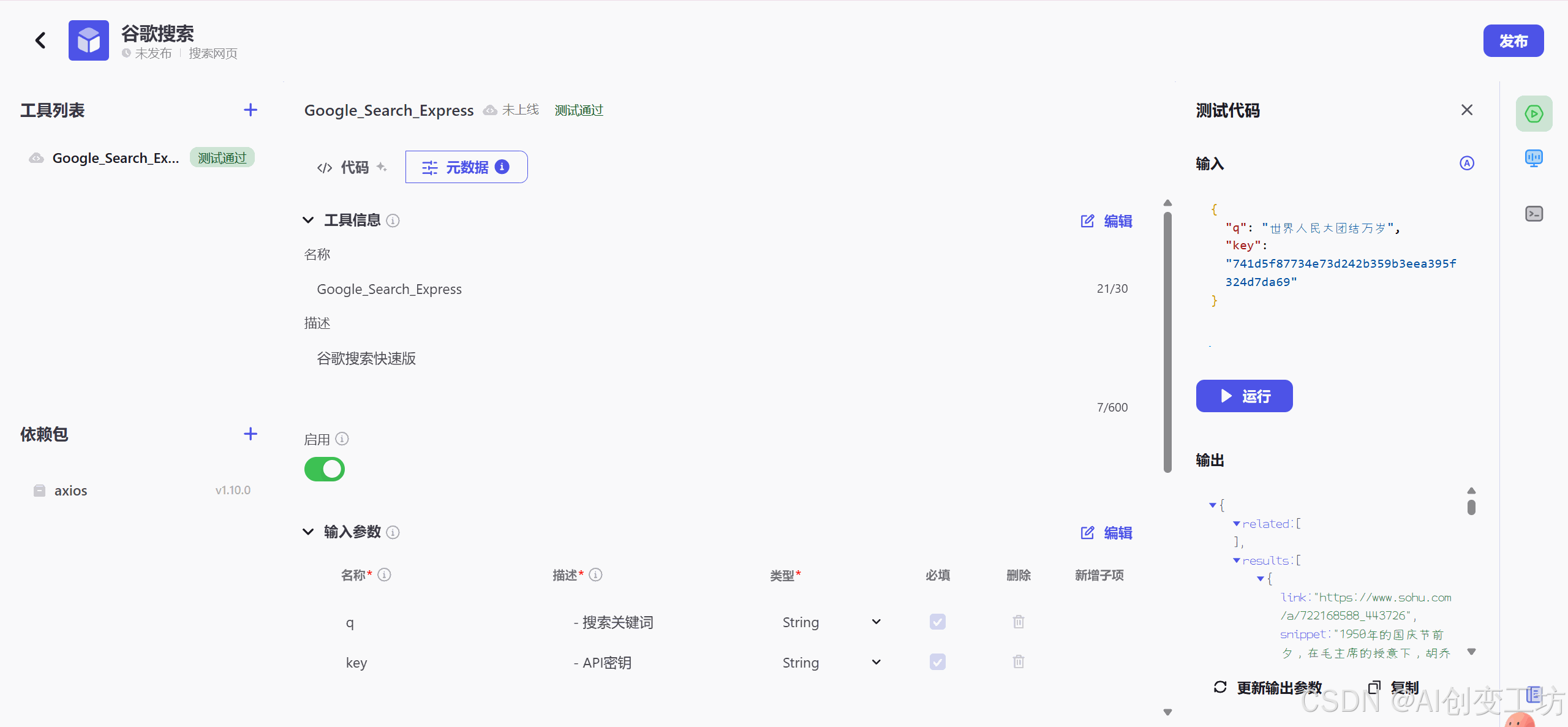1568x727 pixels.
Task: Click the monitor icon in right sidebar
Action: click(1534, 159)
